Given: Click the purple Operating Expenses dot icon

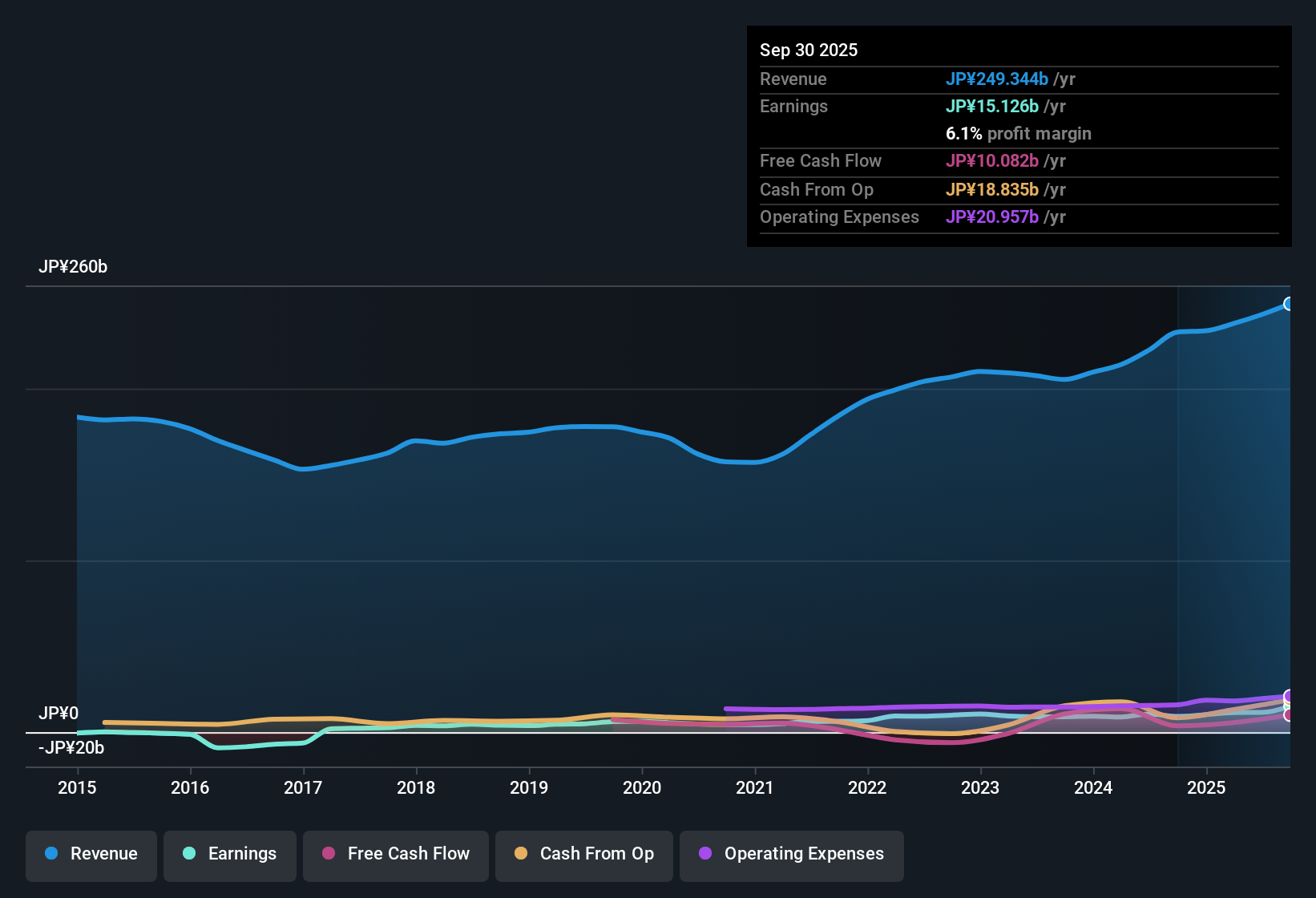Looking at the screenshot, I should 705,855.
